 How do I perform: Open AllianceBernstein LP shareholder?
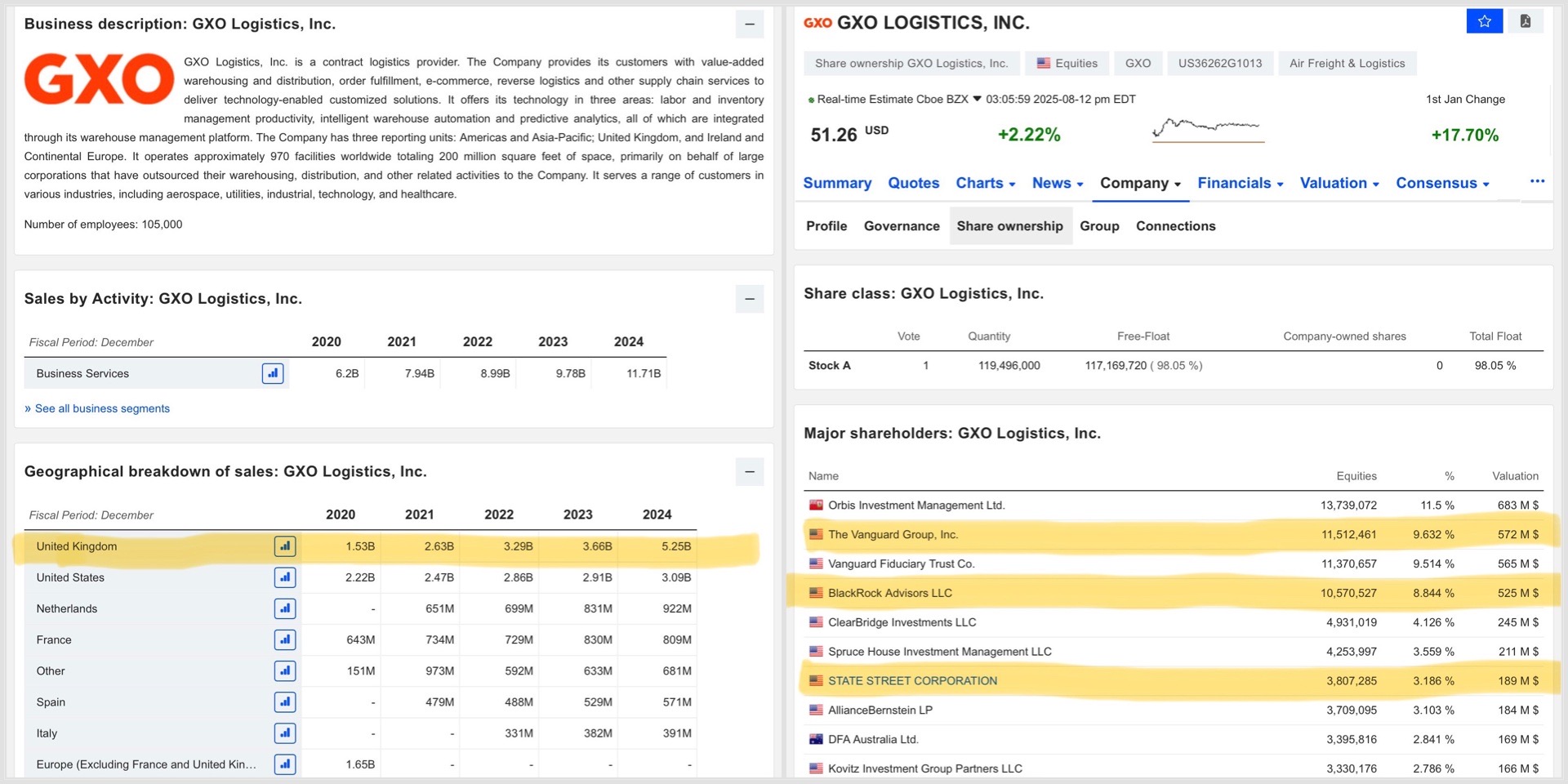880,710
